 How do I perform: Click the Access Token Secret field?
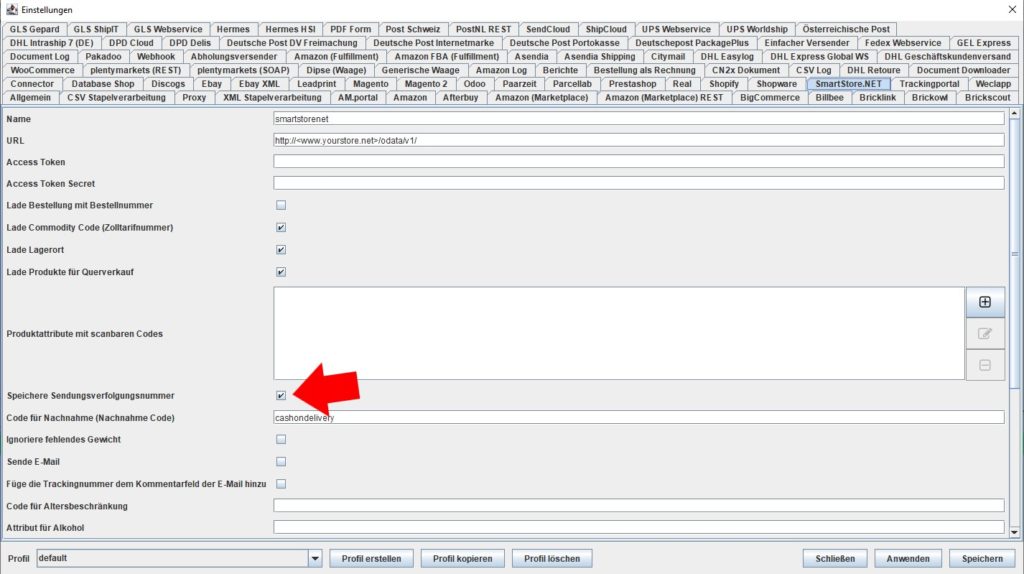[x=639, y=183]
